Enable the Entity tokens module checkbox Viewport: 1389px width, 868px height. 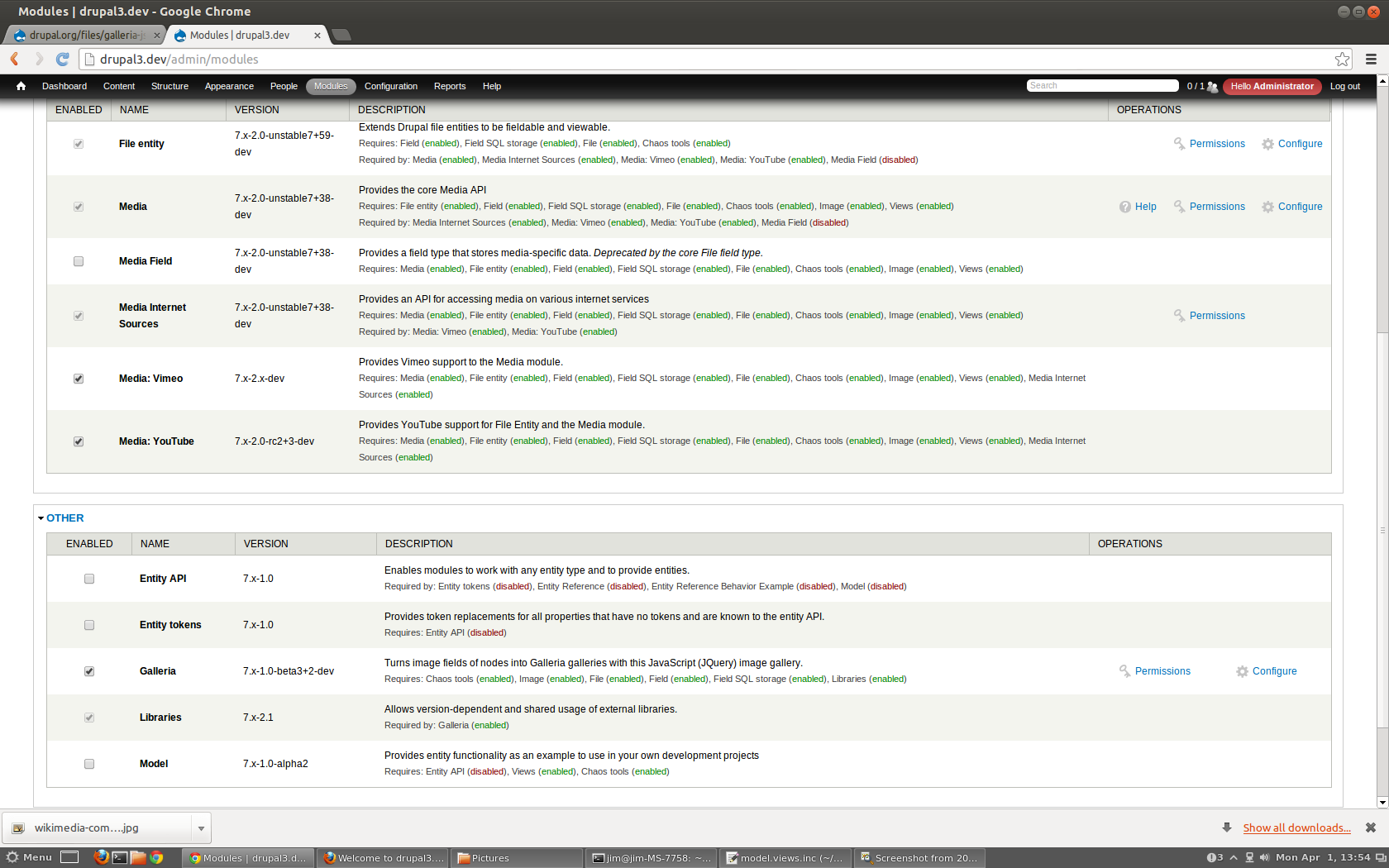[x=89, y=625]
